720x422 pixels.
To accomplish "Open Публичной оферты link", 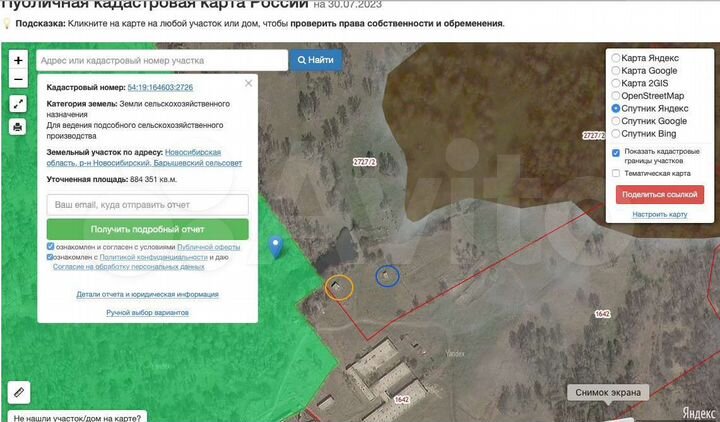I will 208,247.
